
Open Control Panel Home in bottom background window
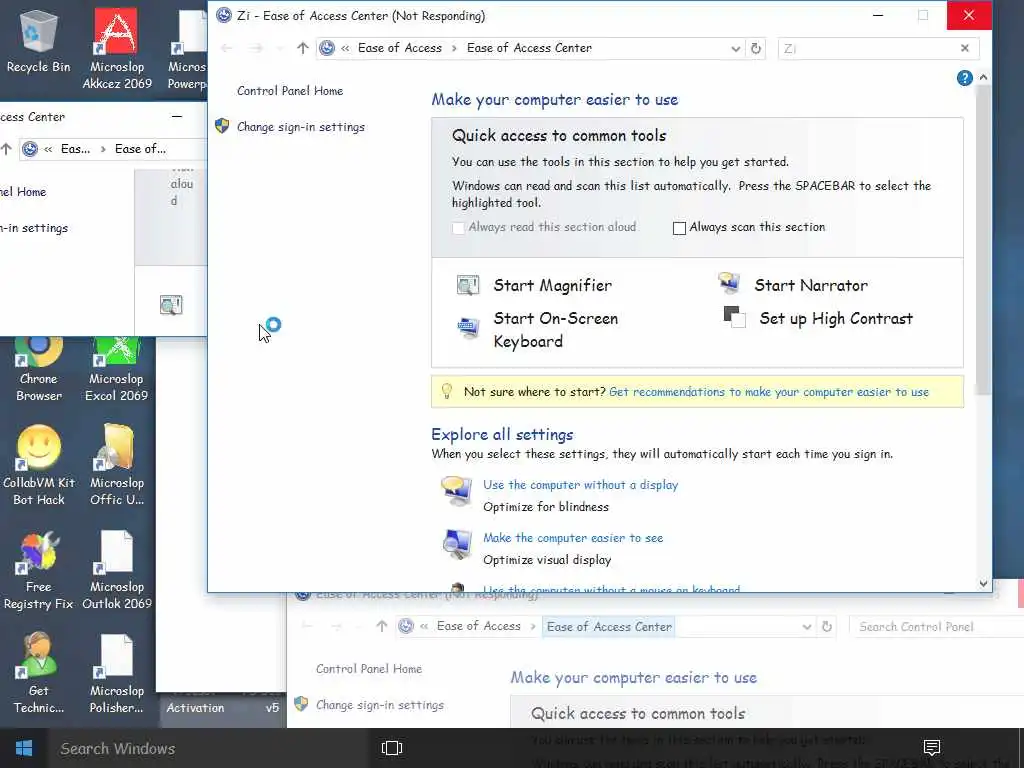coord(369,669)
